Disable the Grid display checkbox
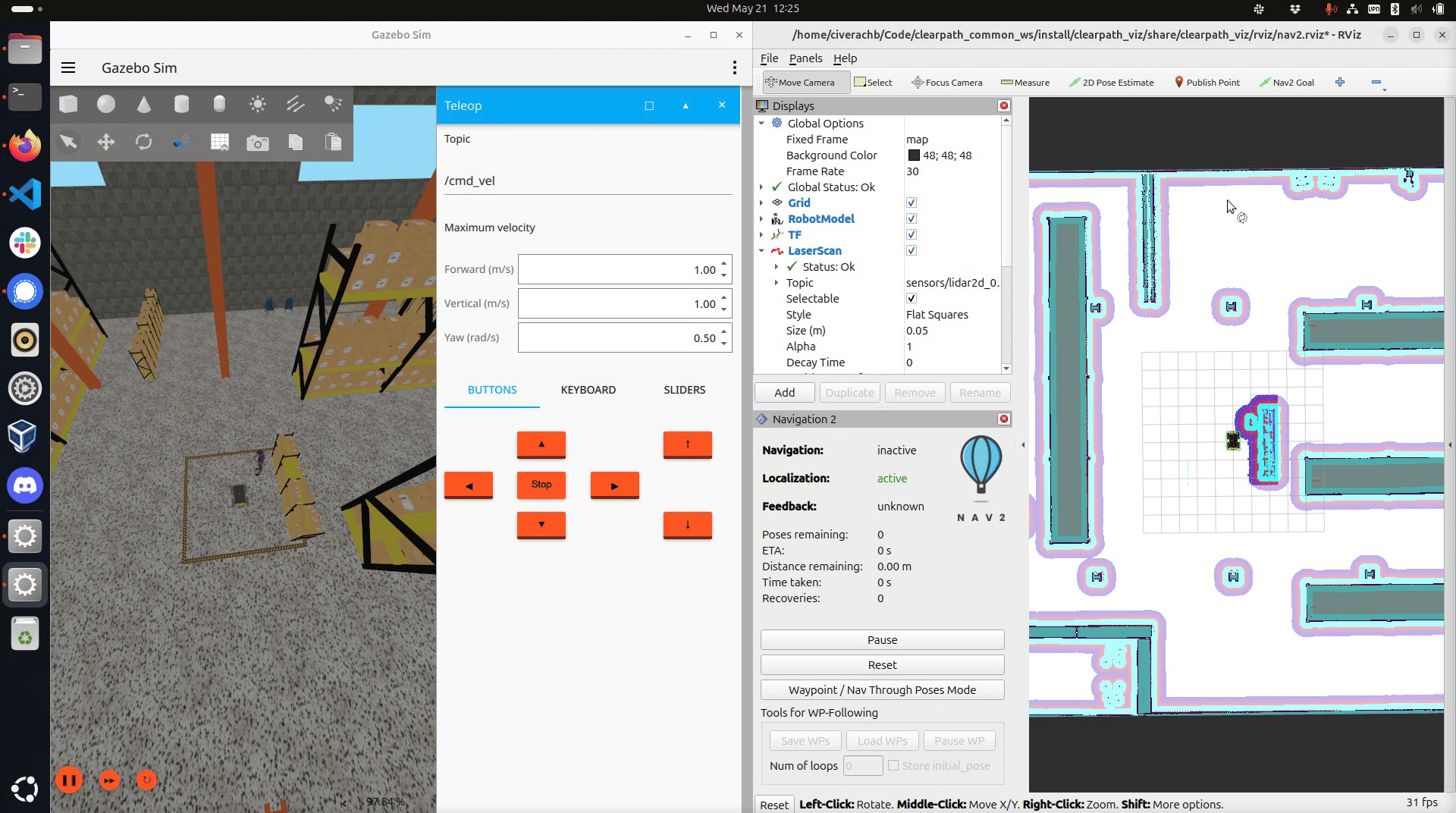The height and width of the screenshot is (813, 1456). [912, 203]
